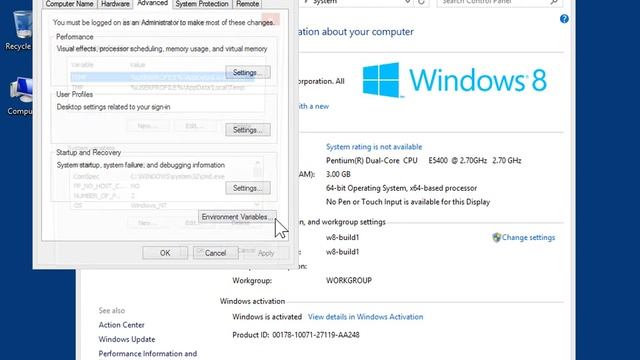
Task: Open View details in Windows Activation link
Action: 365,317
